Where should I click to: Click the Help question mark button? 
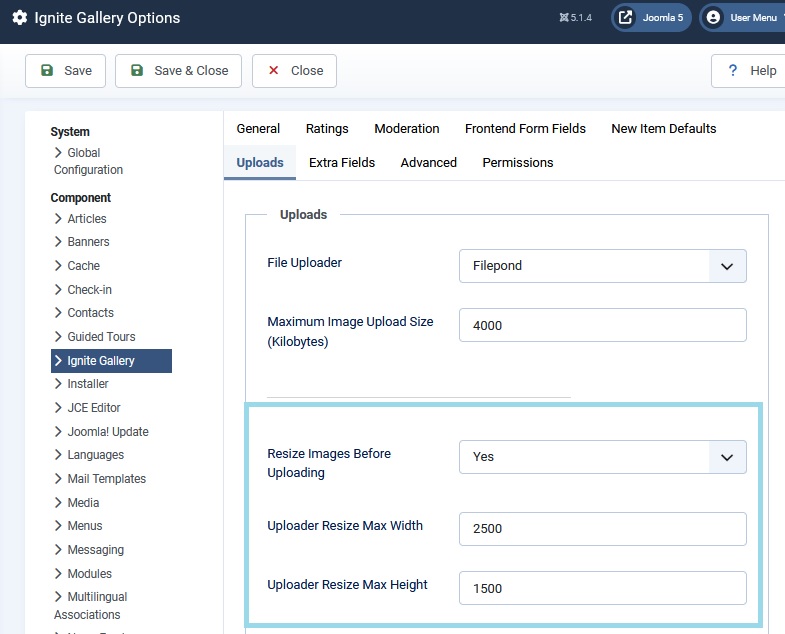coord(749,71)
